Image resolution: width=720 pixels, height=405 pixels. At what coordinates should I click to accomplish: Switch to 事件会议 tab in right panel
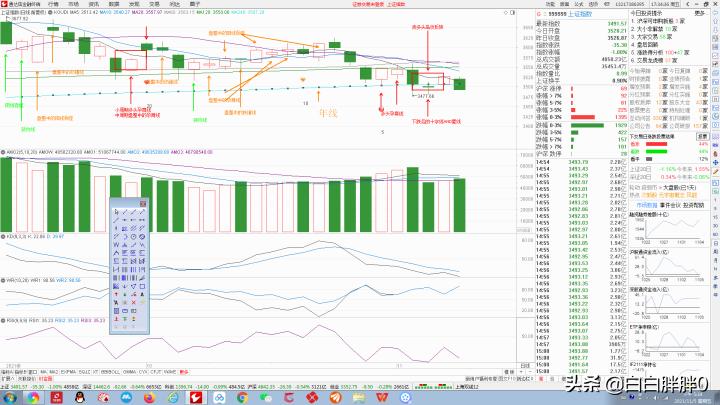pyautogui.click(x=670, y=205)
